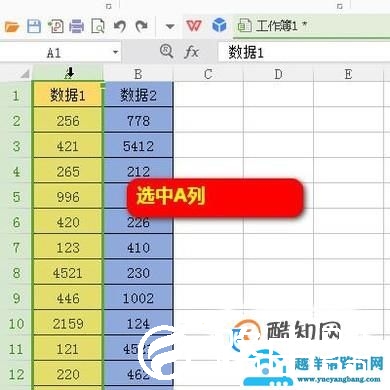Print the workbook with printer icon

pyautogui.click(x=77, y=26)
